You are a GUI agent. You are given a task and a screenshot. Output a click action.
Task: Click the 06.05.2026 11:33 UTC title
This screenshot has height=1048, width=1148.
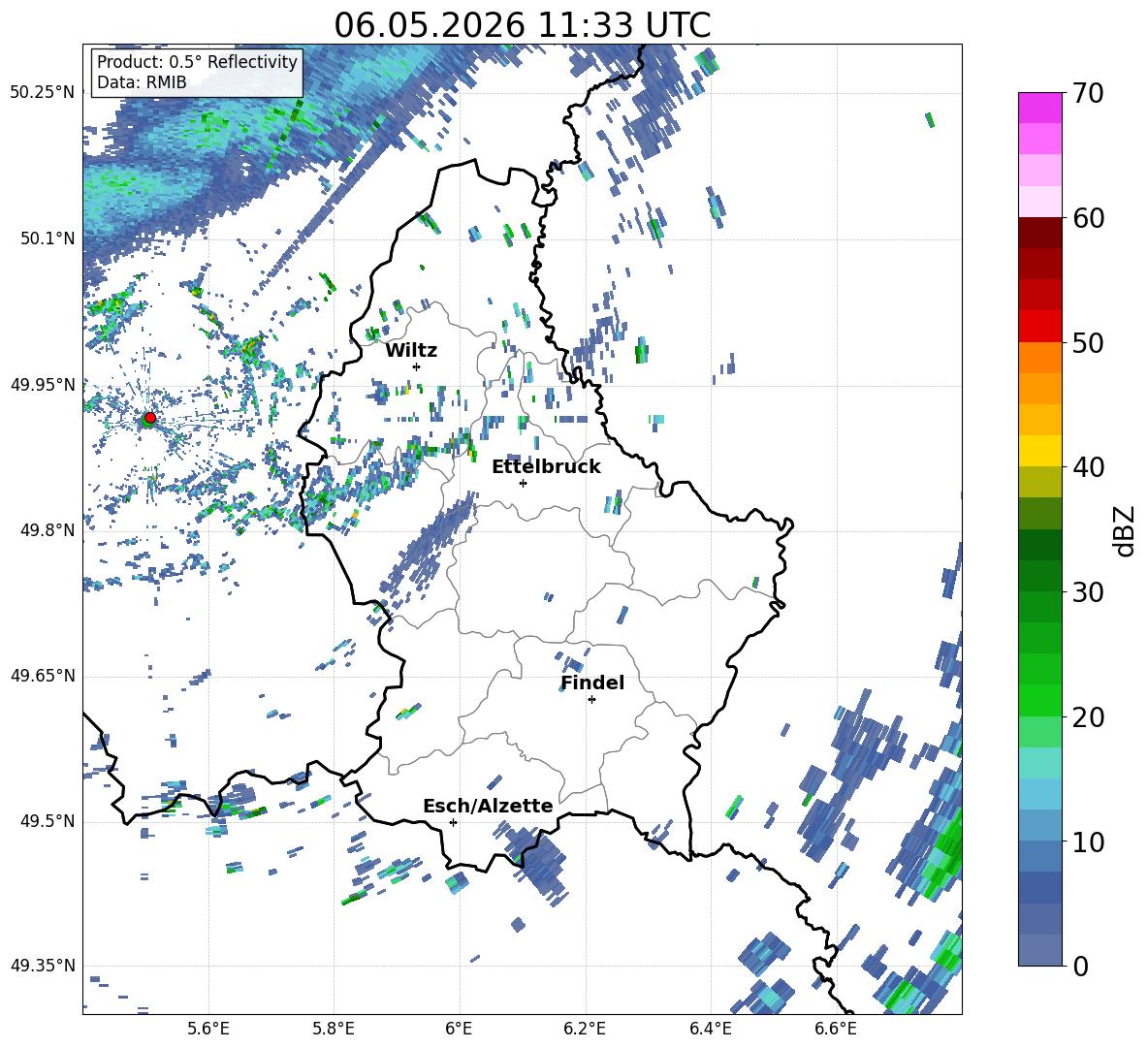click(522, 25)
